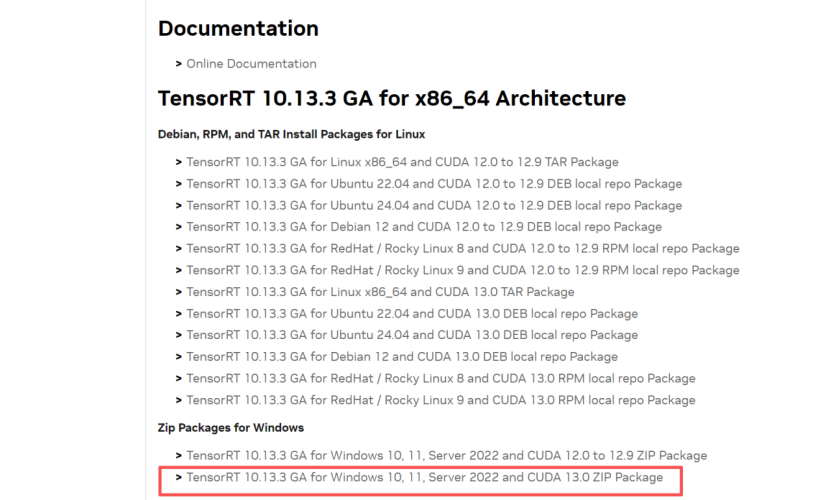The height and width of the screenshot is (500, 831).
Task: Download Linux x86_64 CUDA 12.0 to 12.9 TAR Package
Action: click(402, 162)
